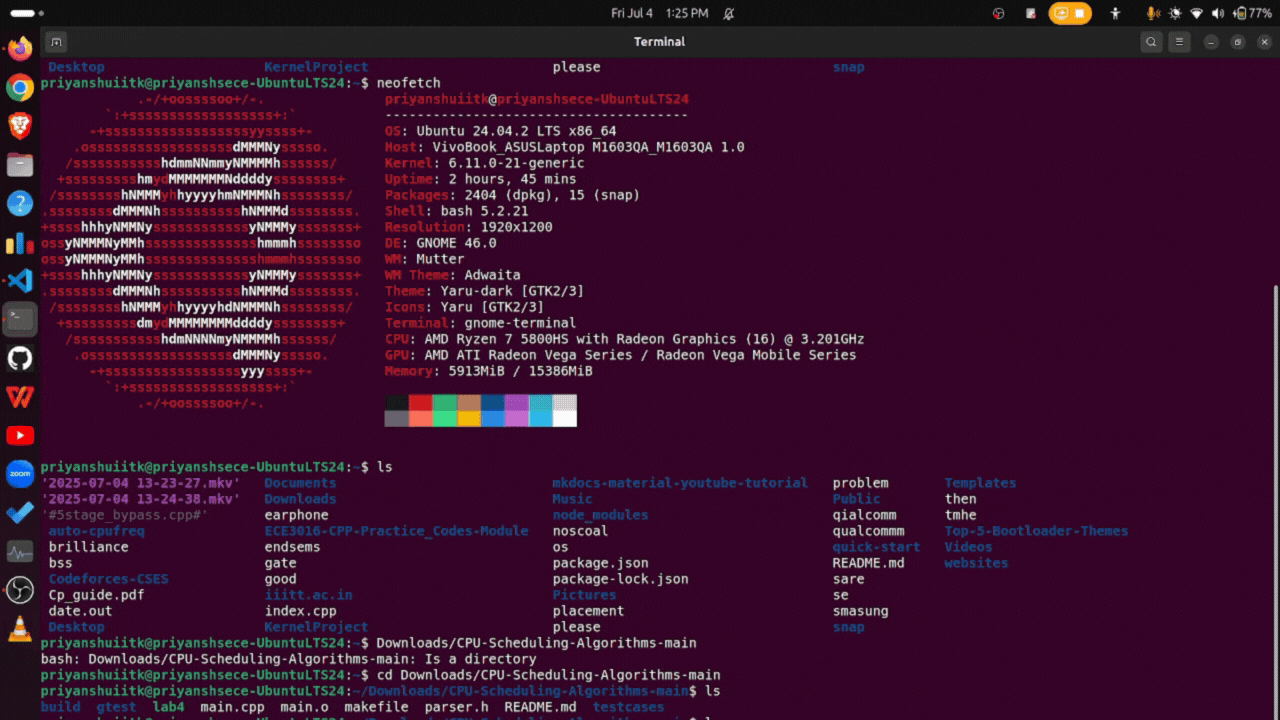
Task: Open the accessibility menu in top bar
Action: [1116, 13]
